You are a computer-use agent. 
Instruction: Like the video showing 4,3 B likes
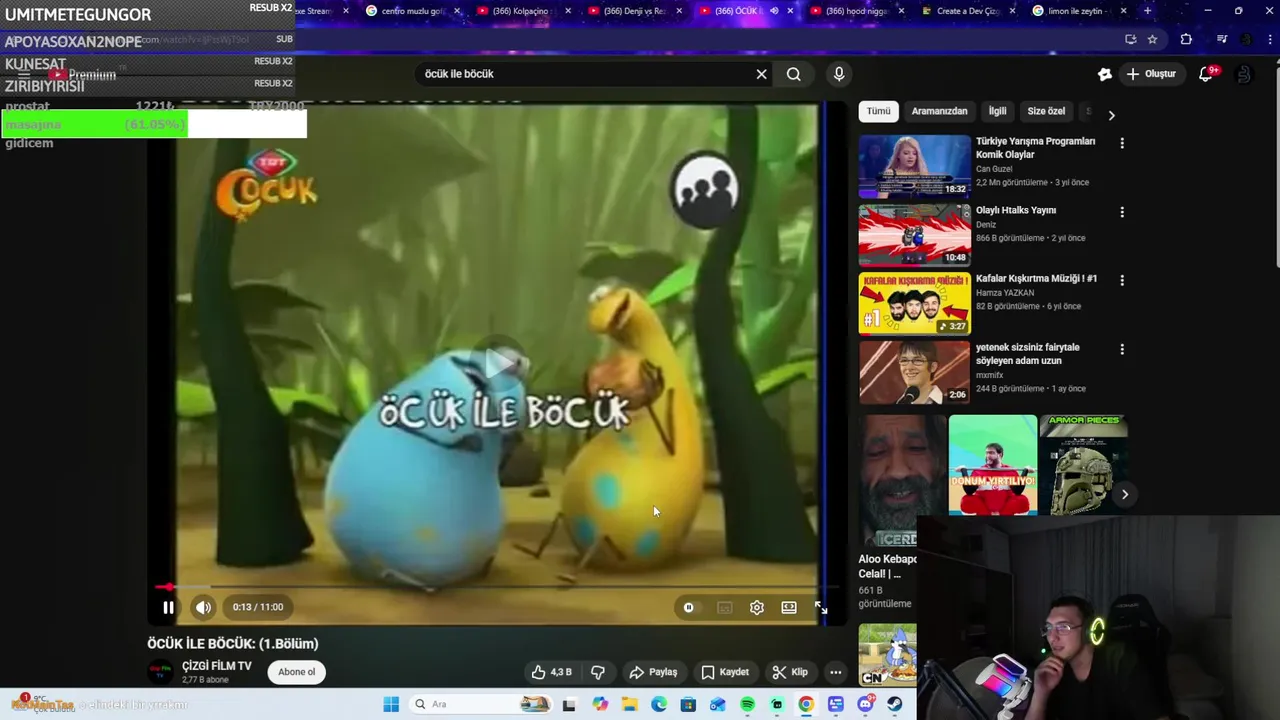(x=552, y=672)
